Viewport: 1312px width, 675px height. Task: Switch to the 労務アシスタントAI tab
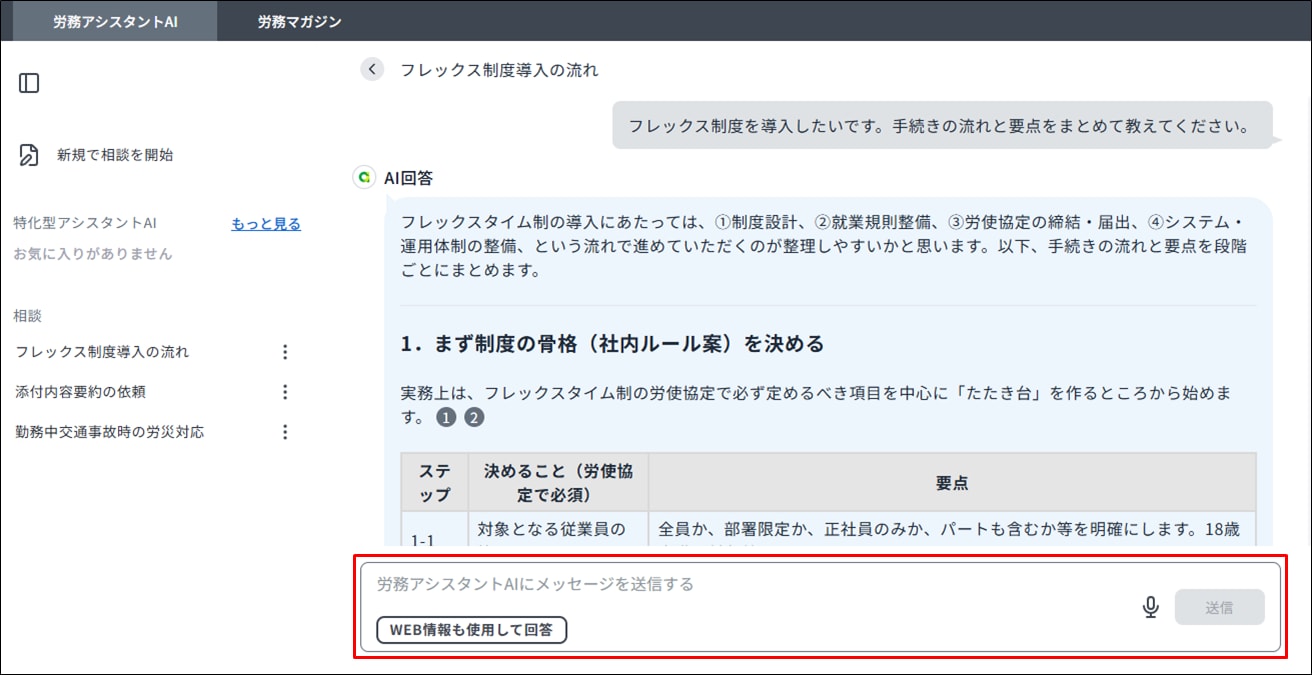point(115,21)
